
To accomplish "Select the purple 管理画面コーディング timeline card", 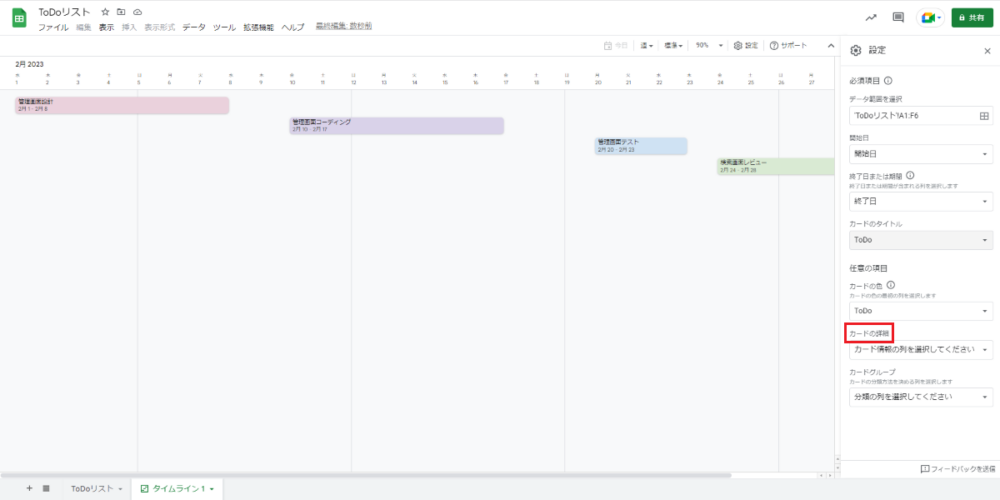I will [x=396, y=125].
